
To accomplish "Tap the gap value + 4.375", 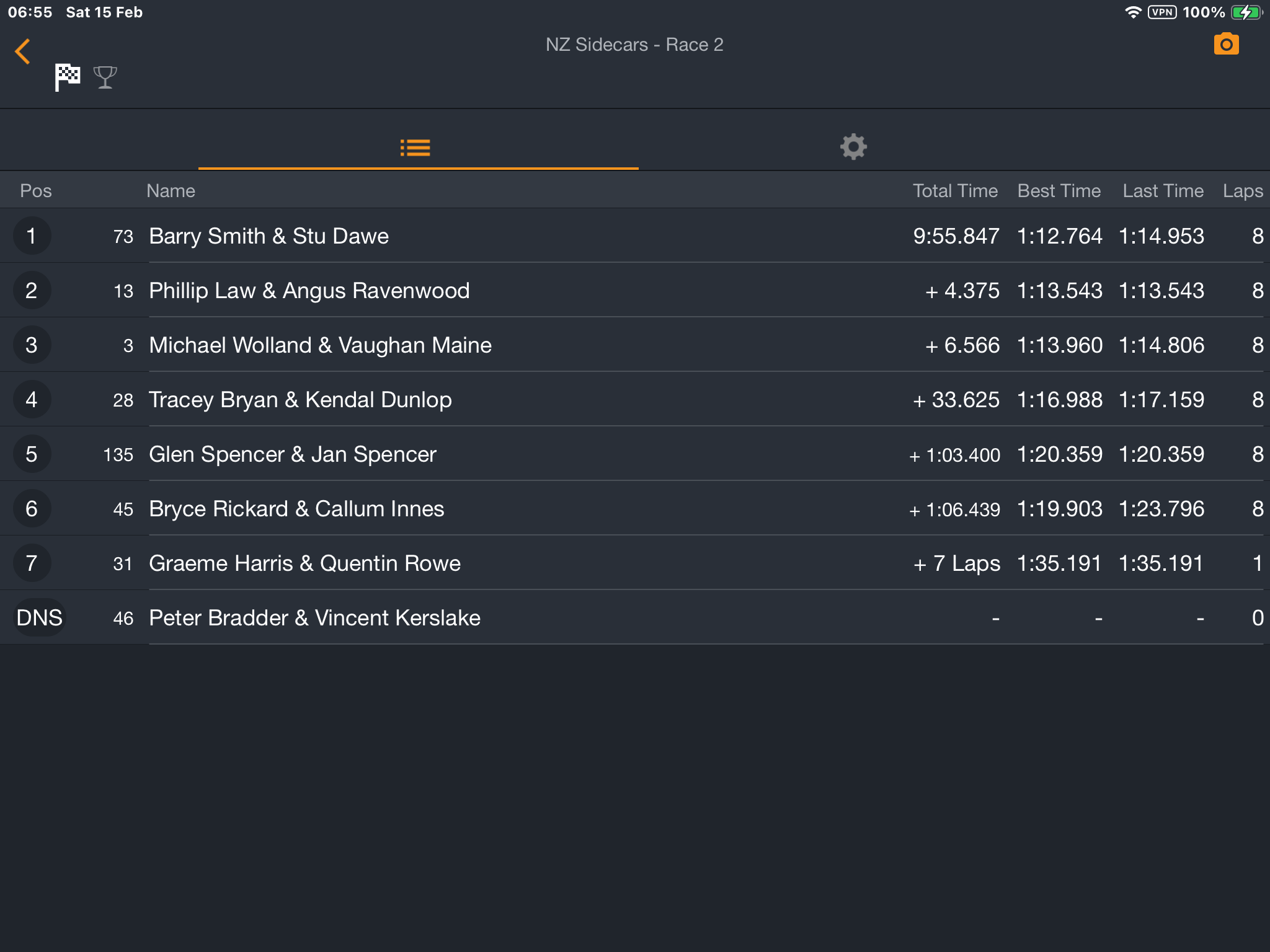I will pos(962,291).
